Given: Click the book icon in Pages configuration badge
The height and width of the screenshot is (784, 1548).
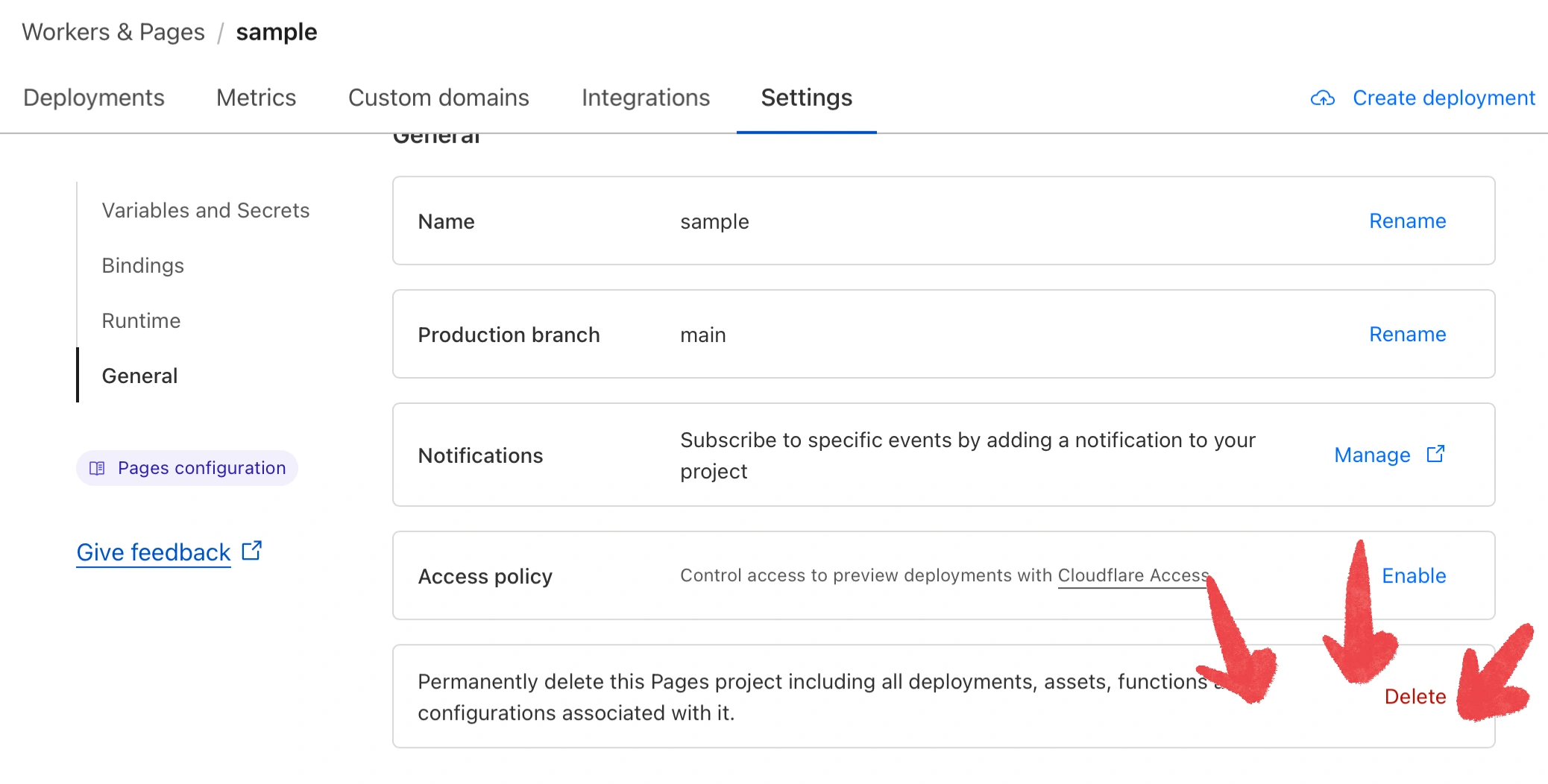Looking at the screenshot, I should [x=97, y=468].
